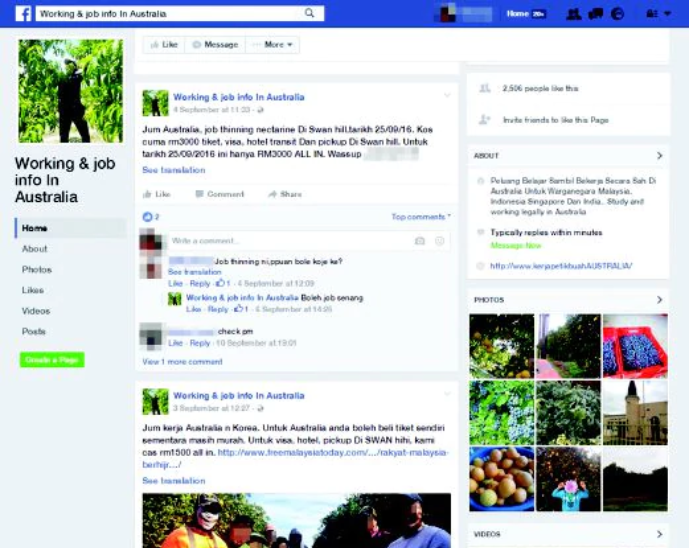Open the freemalaysiatoday.com article link

[294, 458]
